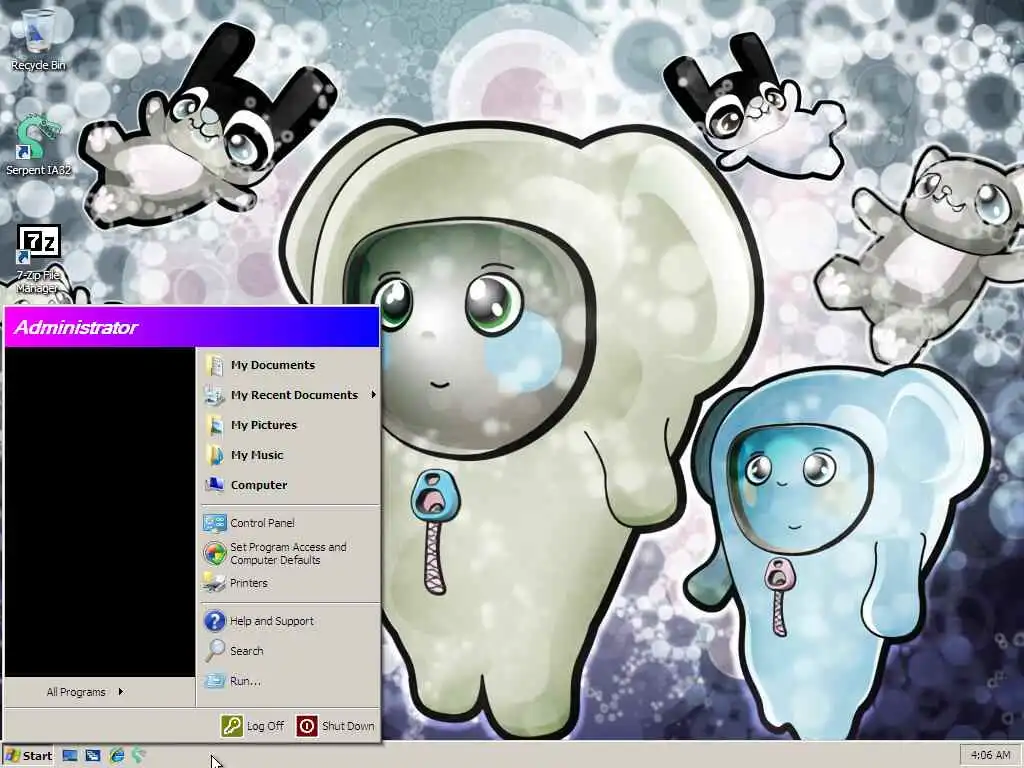Click the 4:06 AM taskbar clock
1024x768 pixels.
pyautogui.click(x=991, y=755)
